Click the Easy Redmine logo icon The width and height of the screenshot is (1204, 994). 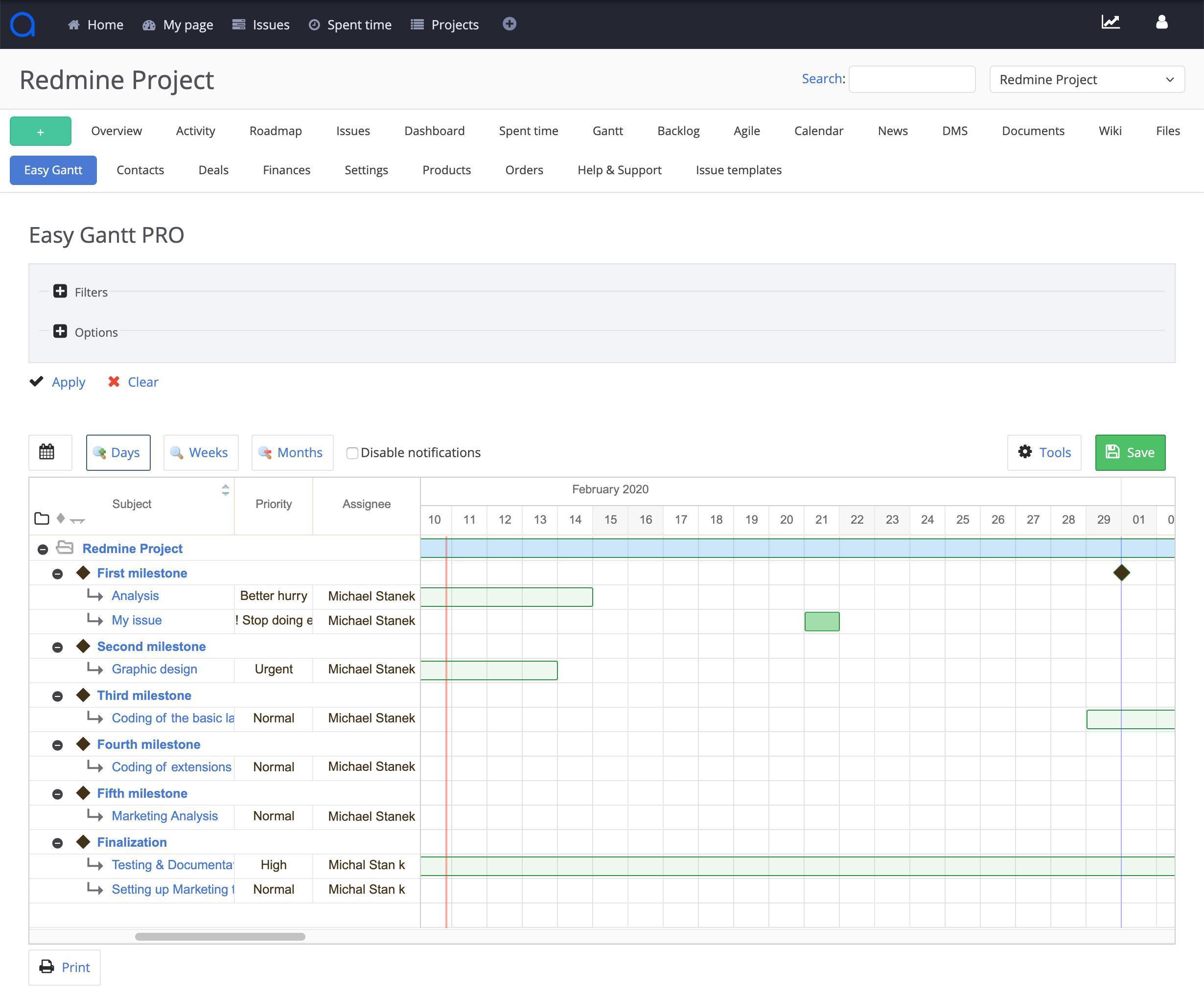pyautogui.click(x=23, y=24)
